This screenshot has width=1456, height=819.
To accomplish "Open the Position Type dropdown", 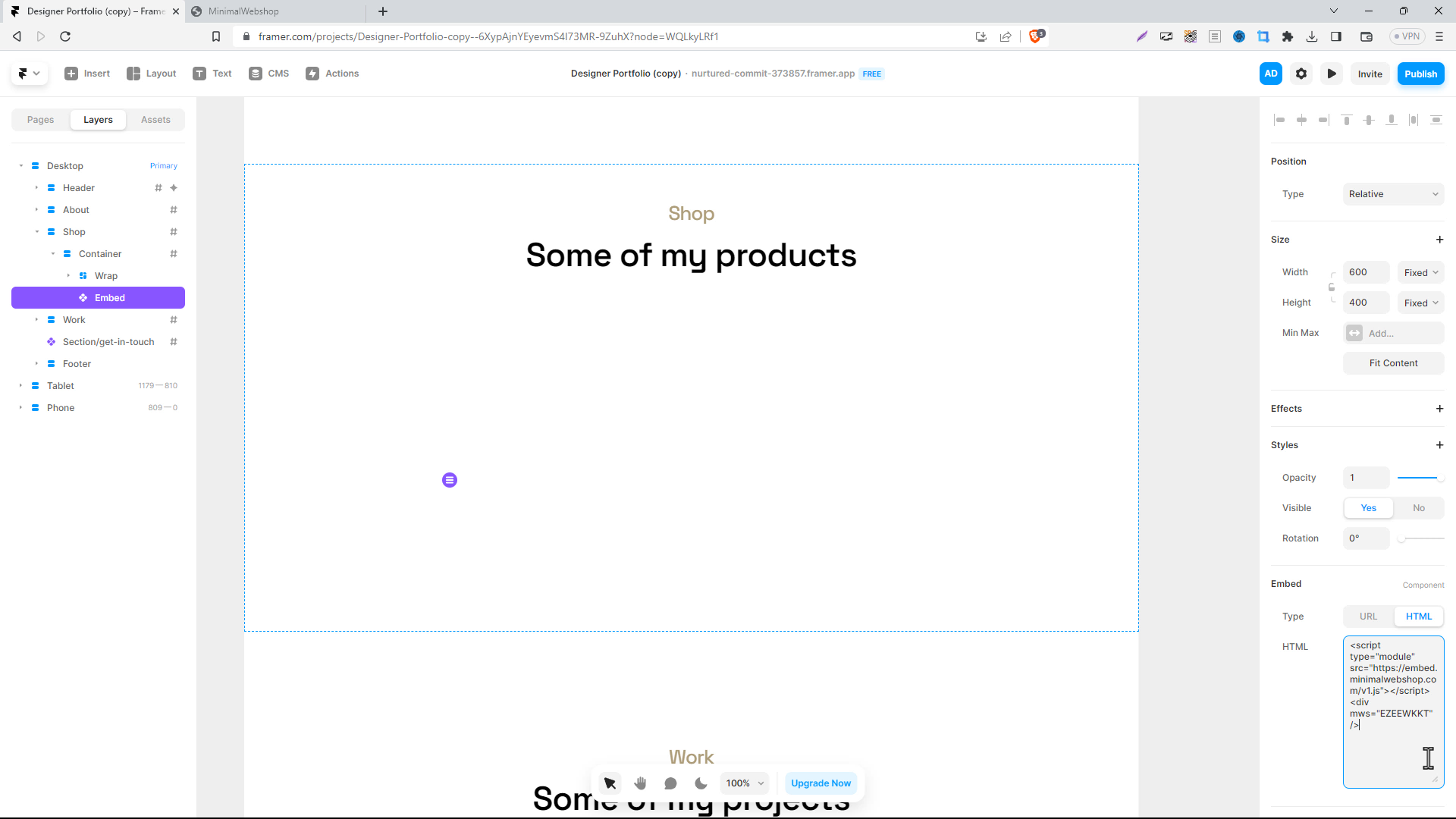I will click(1393, 194).
